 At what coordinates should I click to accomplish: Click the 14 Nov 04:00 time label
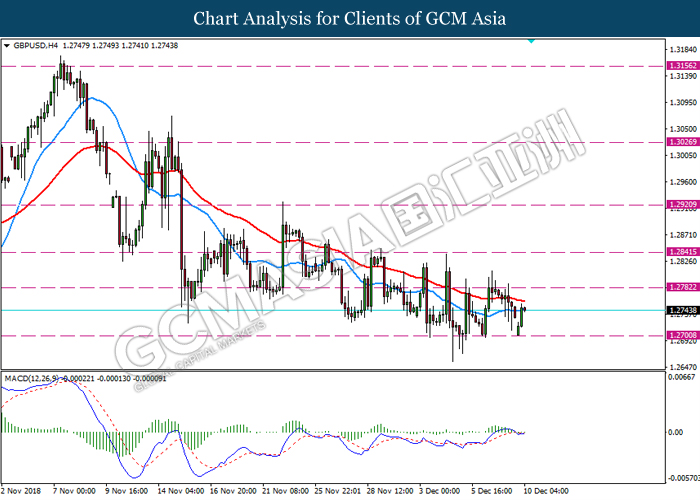pyautogui.click(x=181, y=491)
